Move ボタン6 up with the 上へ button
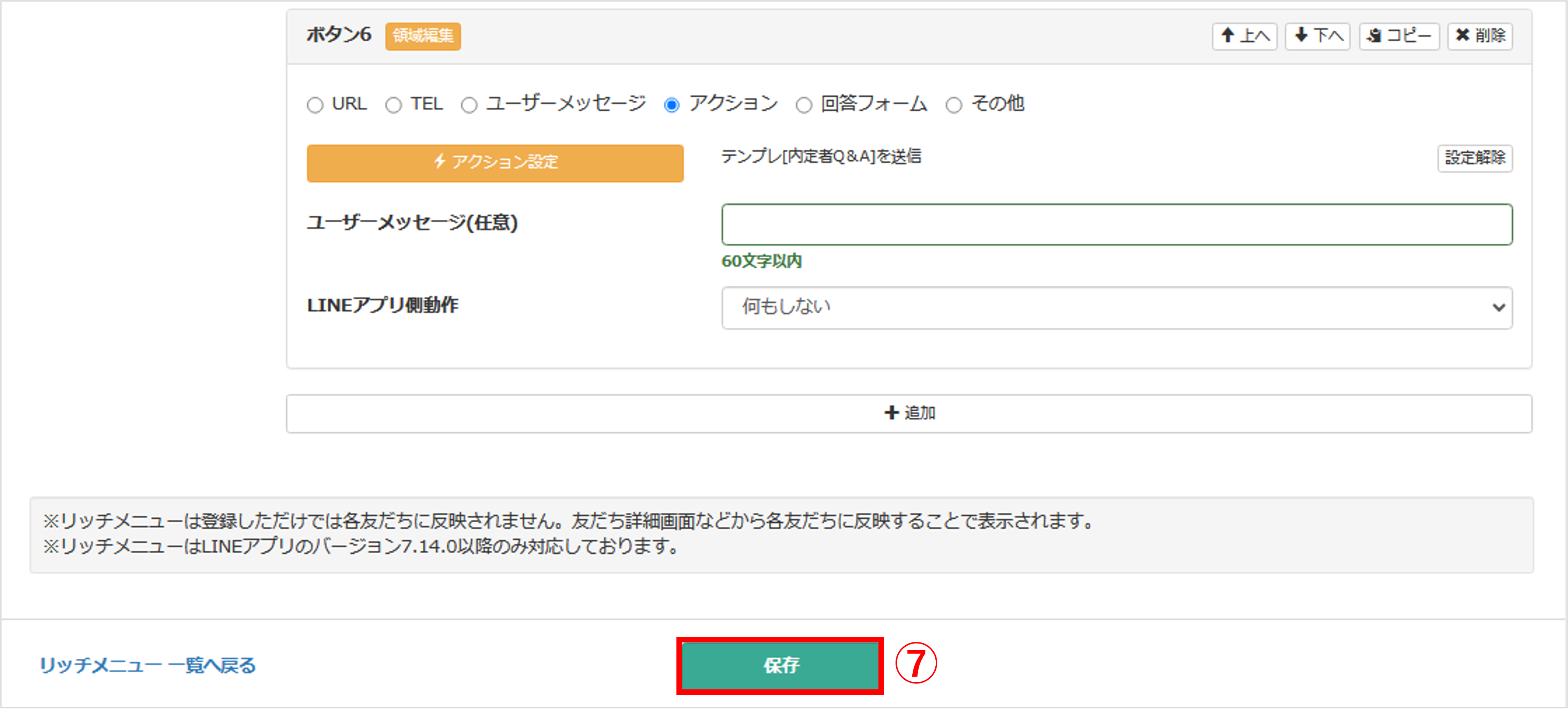The height and width of the screenshot is (718, 1568). pyautogui.click(x=1244, y=36)
